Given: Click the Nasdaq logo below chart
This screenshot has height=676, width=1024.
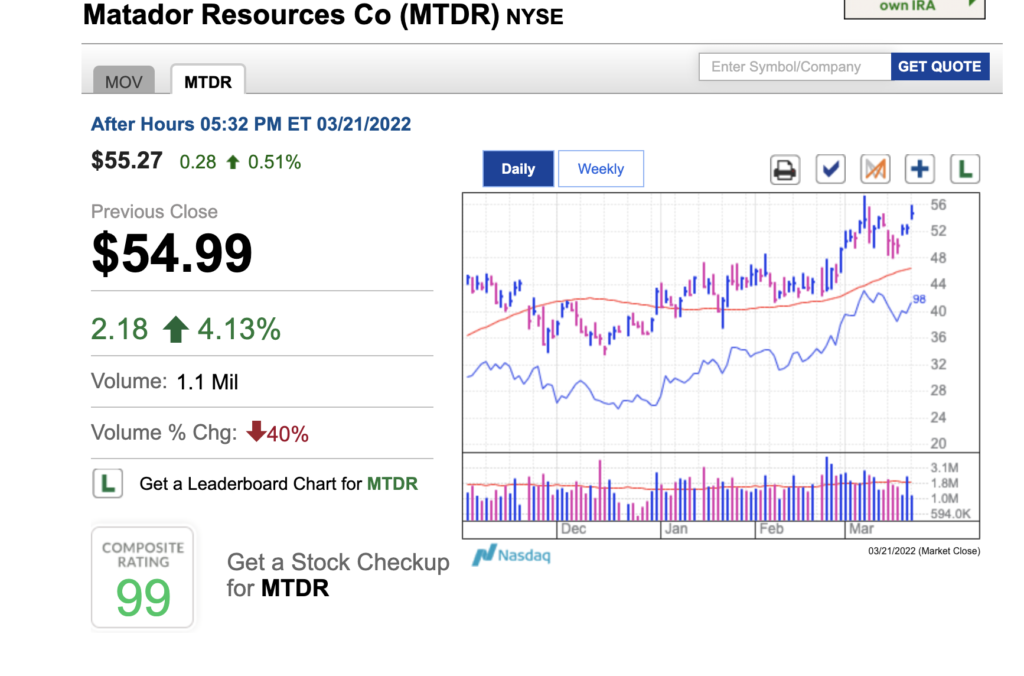Looking at the screenshot, I should click(x=512, y=556).
